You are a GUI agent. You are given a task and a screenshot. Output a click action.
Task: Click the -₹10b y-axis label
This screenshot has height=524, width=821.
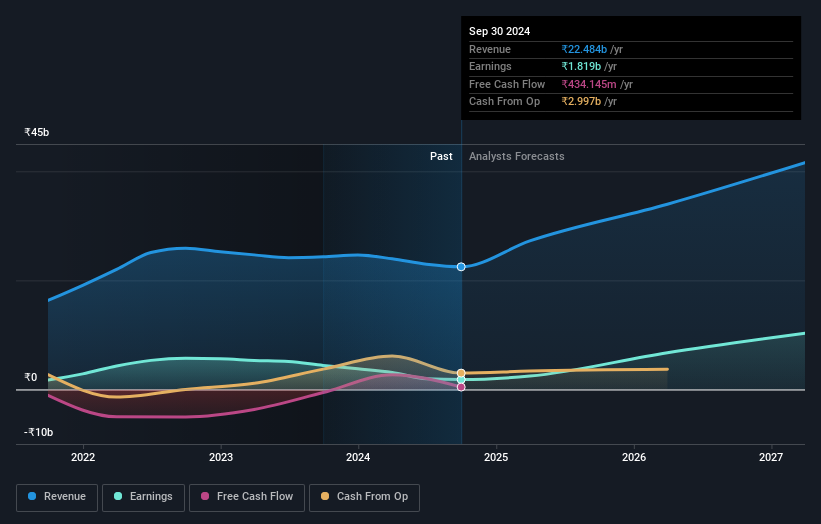tap(38, 432)
